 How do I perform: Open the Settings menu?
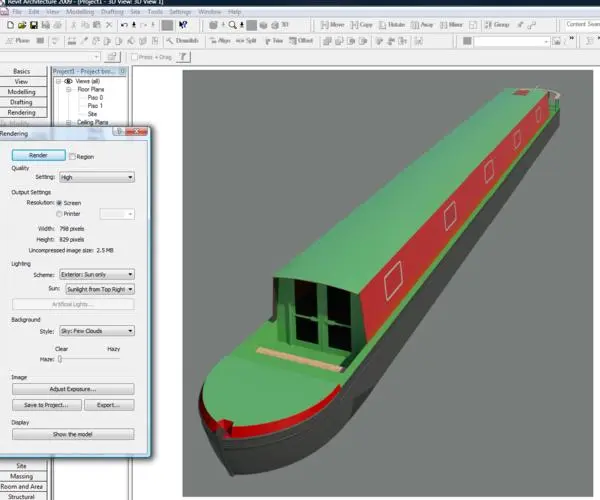point(180,12)
